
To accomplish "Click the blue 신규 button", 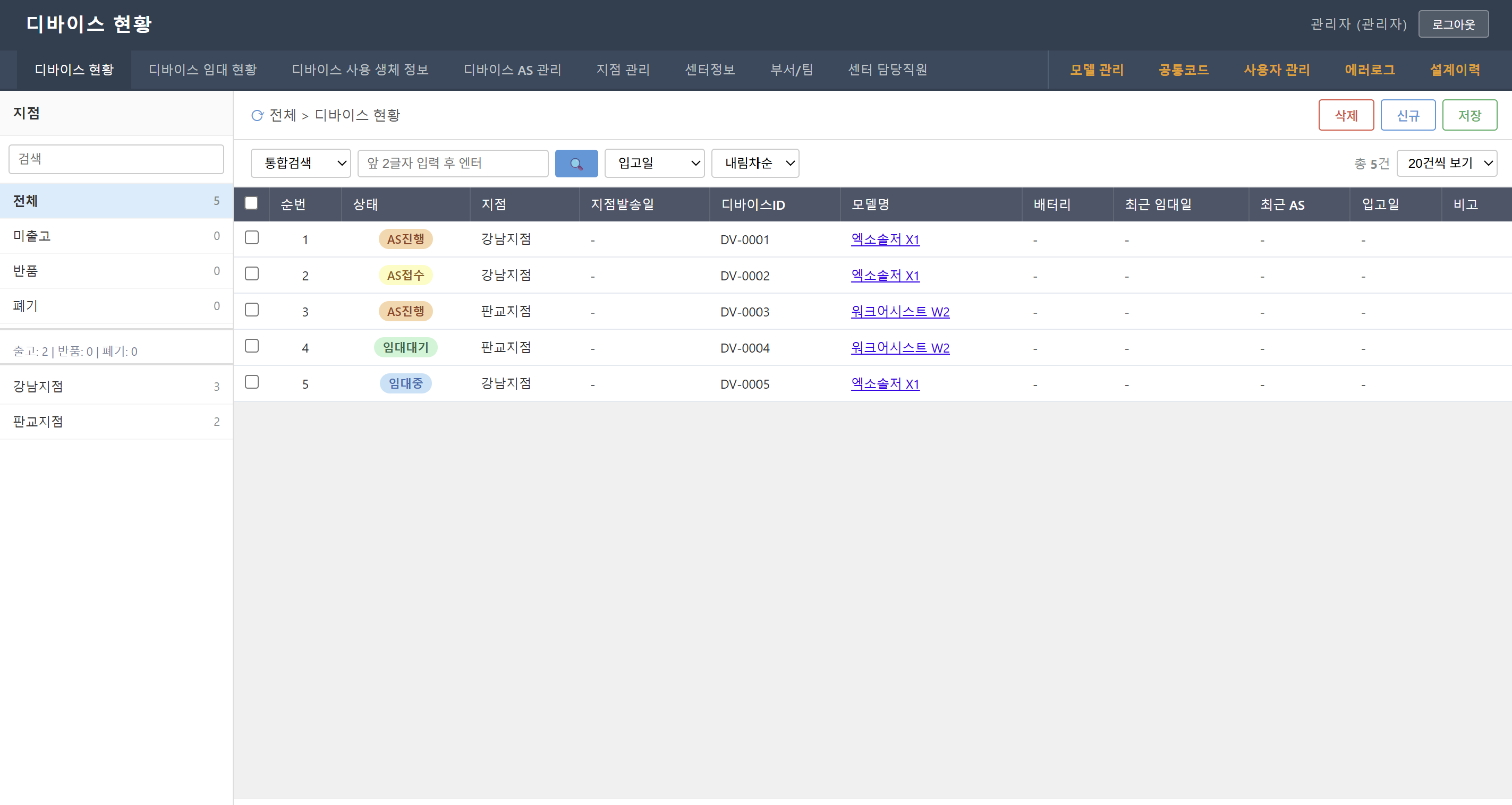I will (1407, 115).
